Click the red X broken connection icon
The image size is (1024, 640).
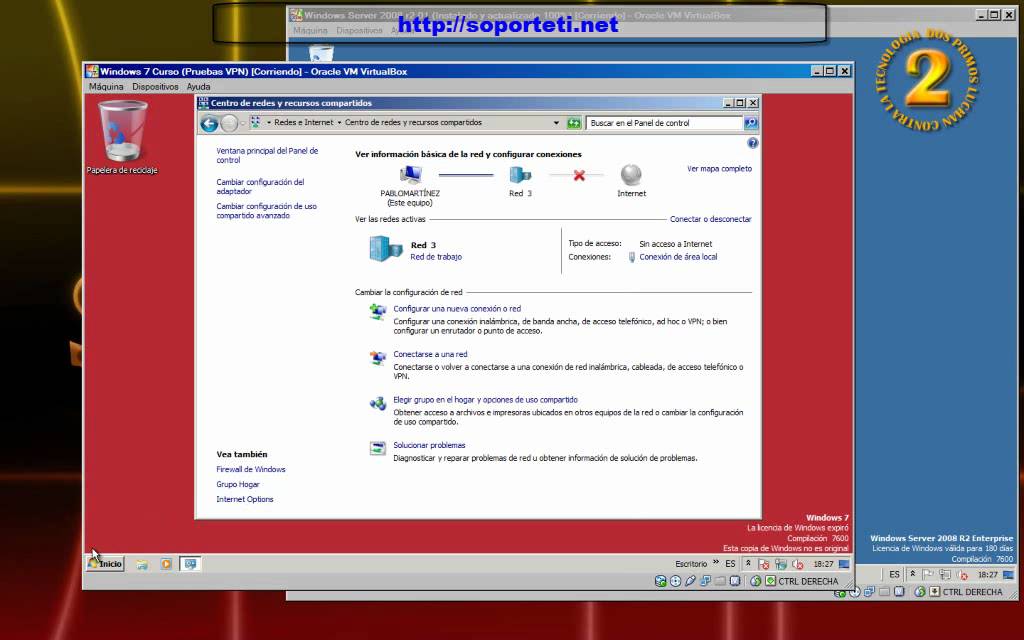579,175
